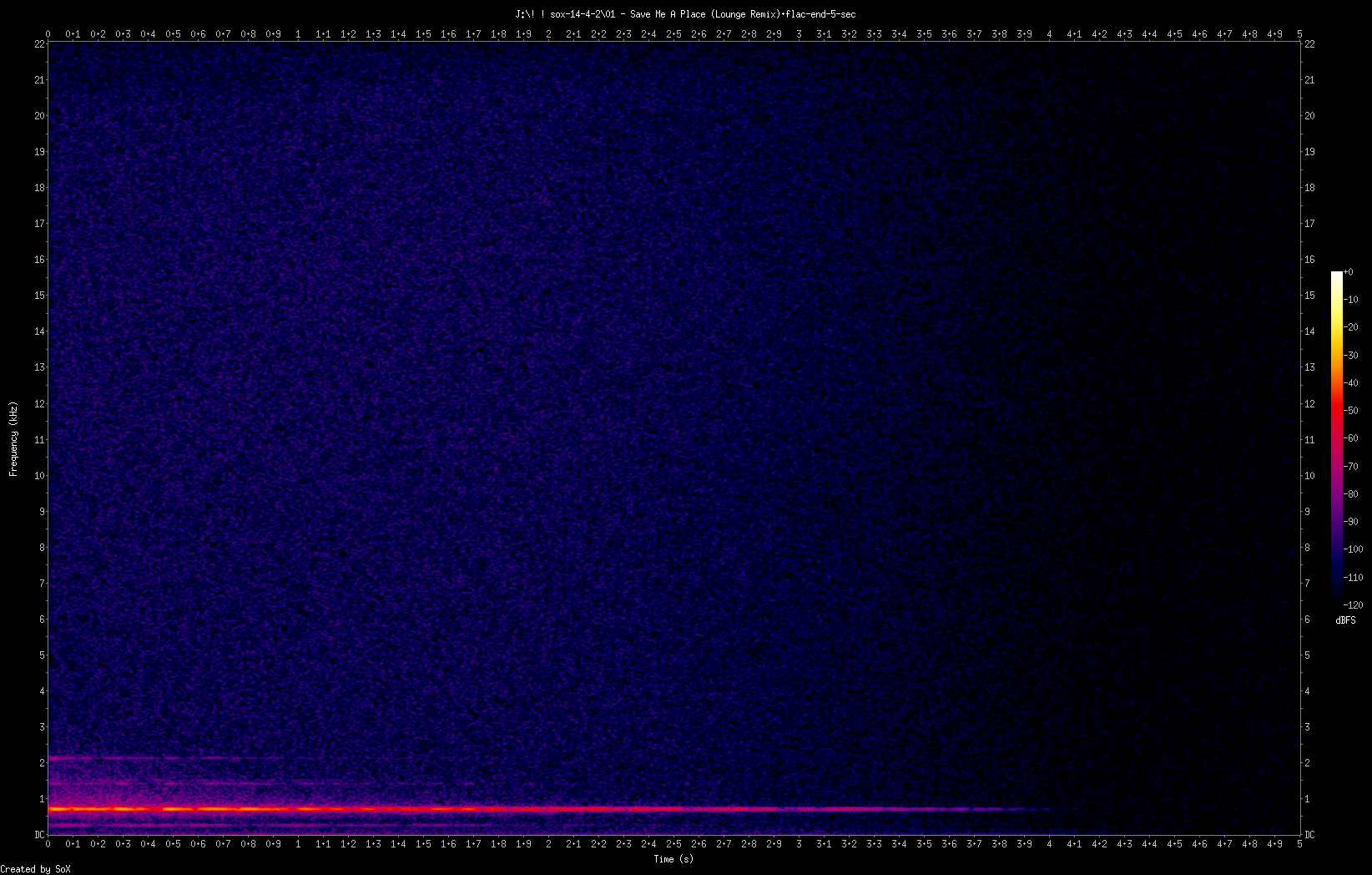Image resolution: width=1372 pixels, height=875 pixels.
Task: Click the '4' tick on the bottom time axis
Action: click(1050, 844)
